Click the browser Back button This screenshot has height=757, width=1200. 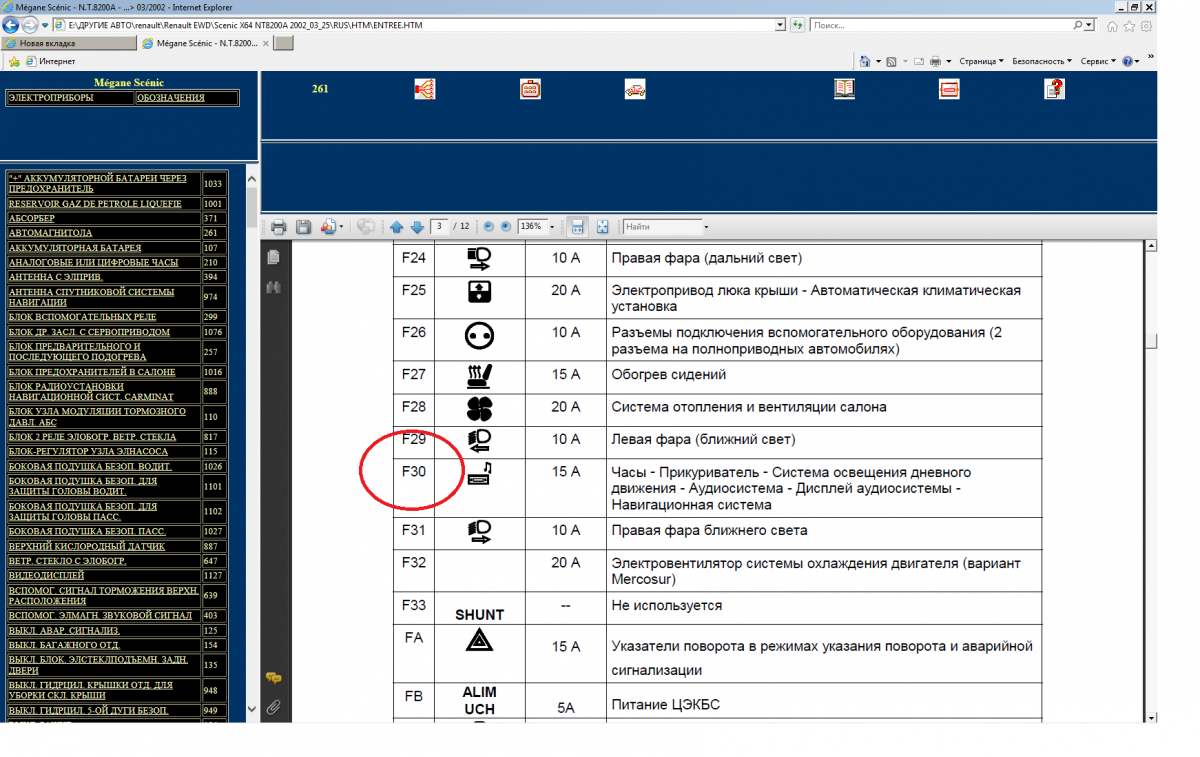[11, 24]
